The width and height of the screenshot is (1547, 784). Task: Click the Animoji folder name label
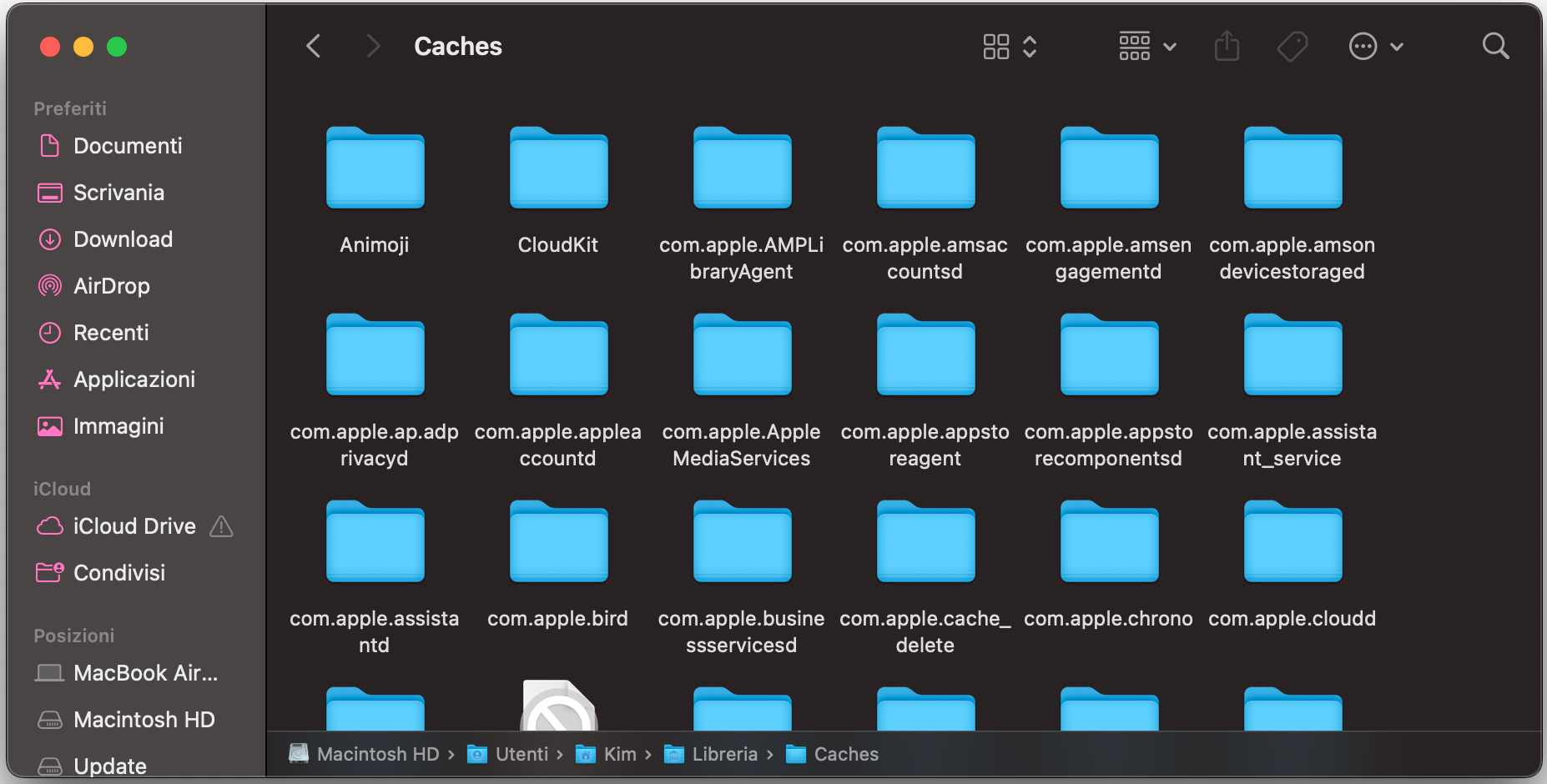pos(375,245)
